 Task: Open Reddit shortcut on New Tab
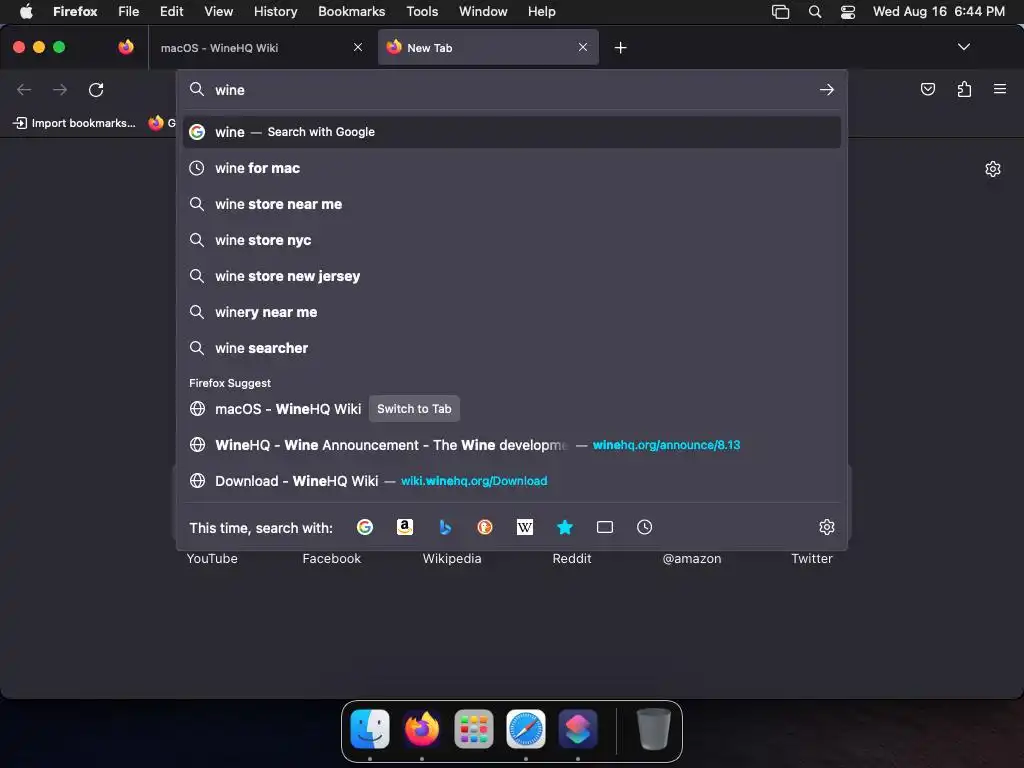[572, 558]
